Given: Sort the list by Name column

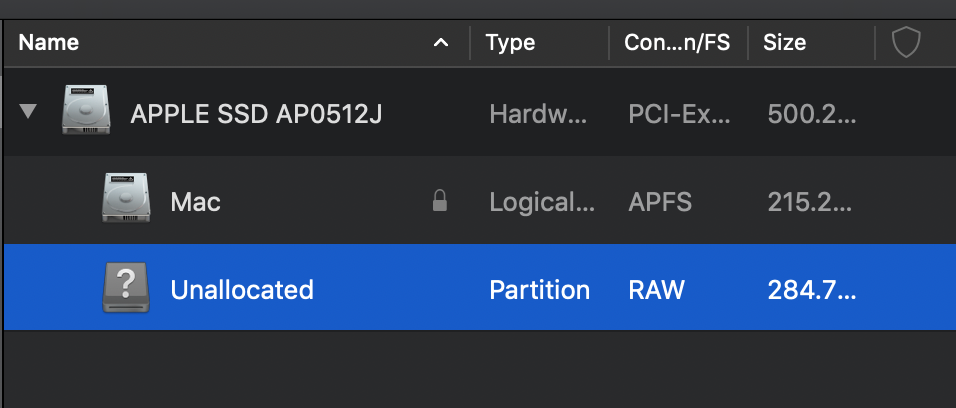Looking at the screenshot, I should (50, 43).
